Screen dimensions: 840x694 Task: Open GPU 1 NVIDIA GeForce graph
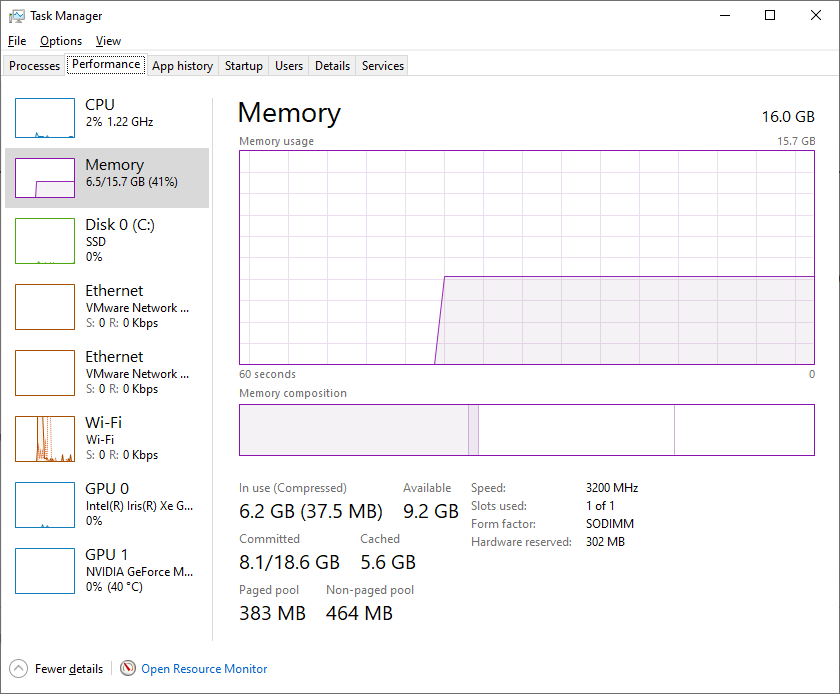click(x=45, y=571)
